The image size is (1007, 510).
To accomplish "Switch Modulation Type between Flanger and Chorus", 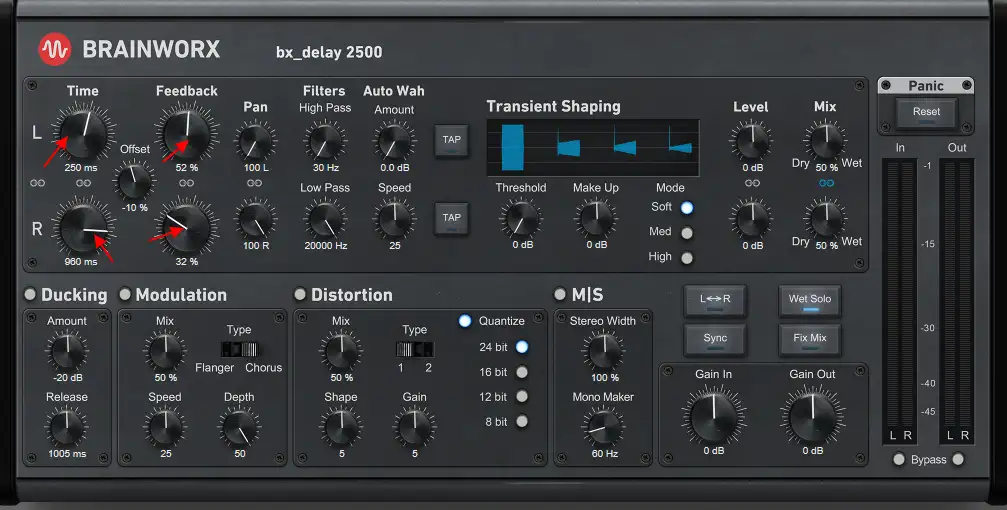I will (x=240, y=349).
